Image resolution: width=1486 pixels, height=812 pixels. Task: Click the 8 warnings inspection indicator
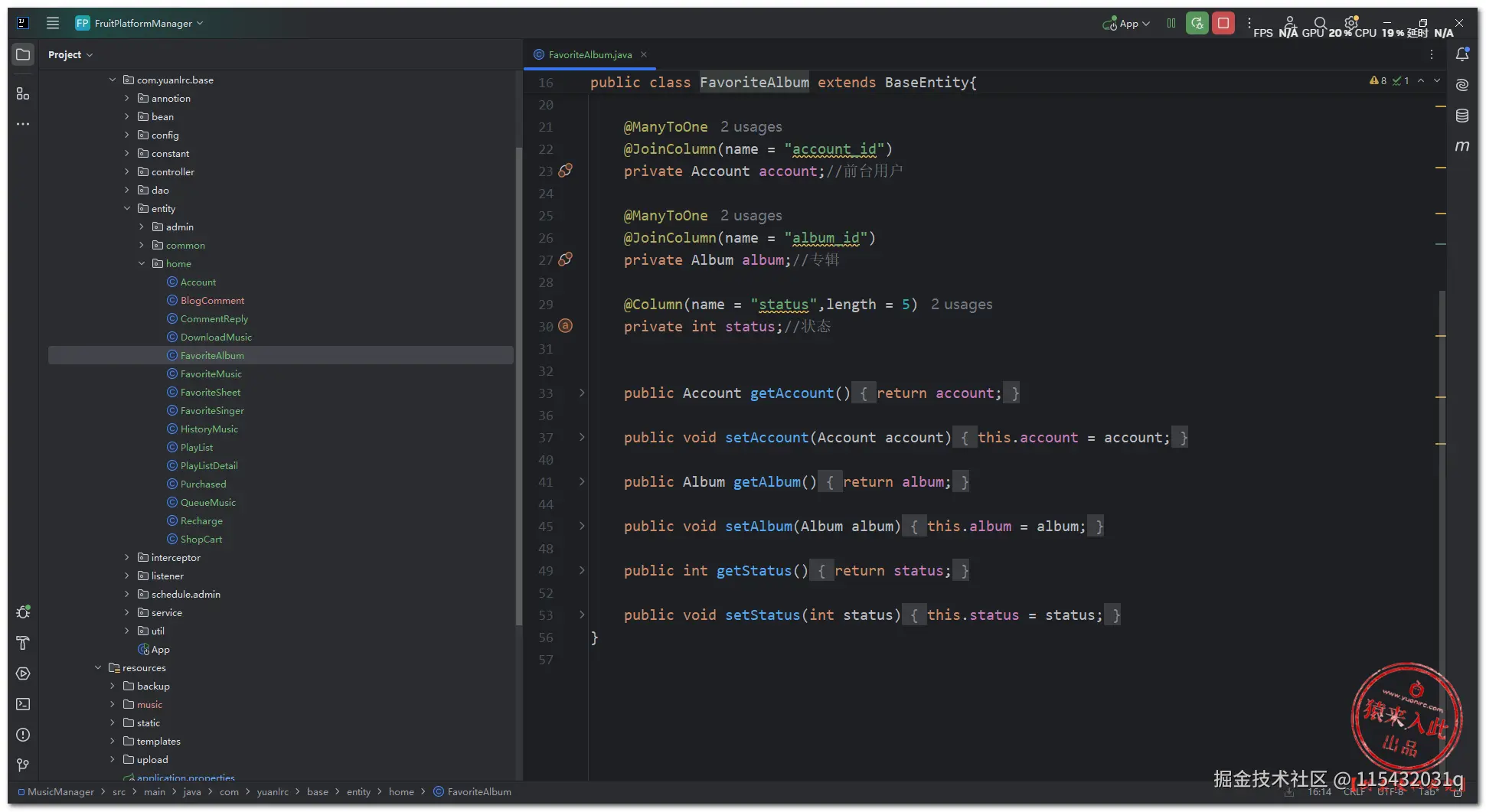[x=1378, y=80]
